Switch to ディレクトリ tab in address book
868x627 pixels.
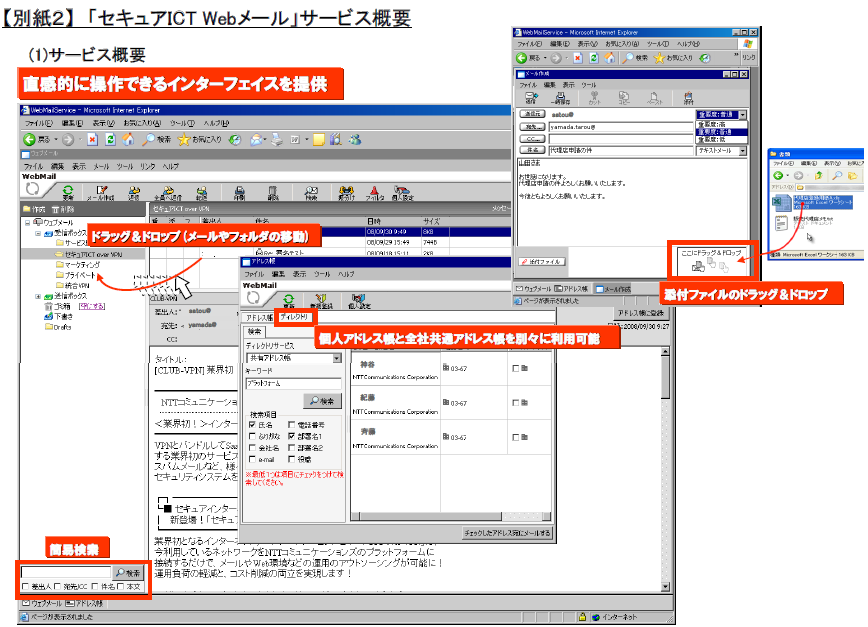click(x=294, y=317)
